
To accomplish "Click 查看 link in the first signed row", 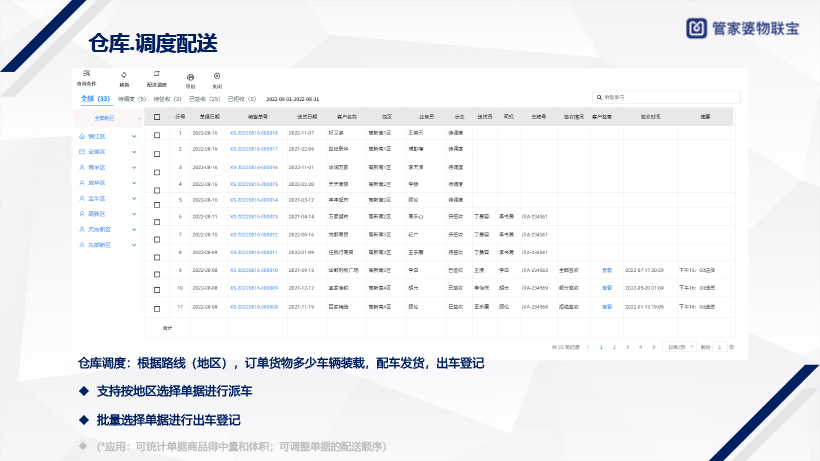I will [606, 270].
